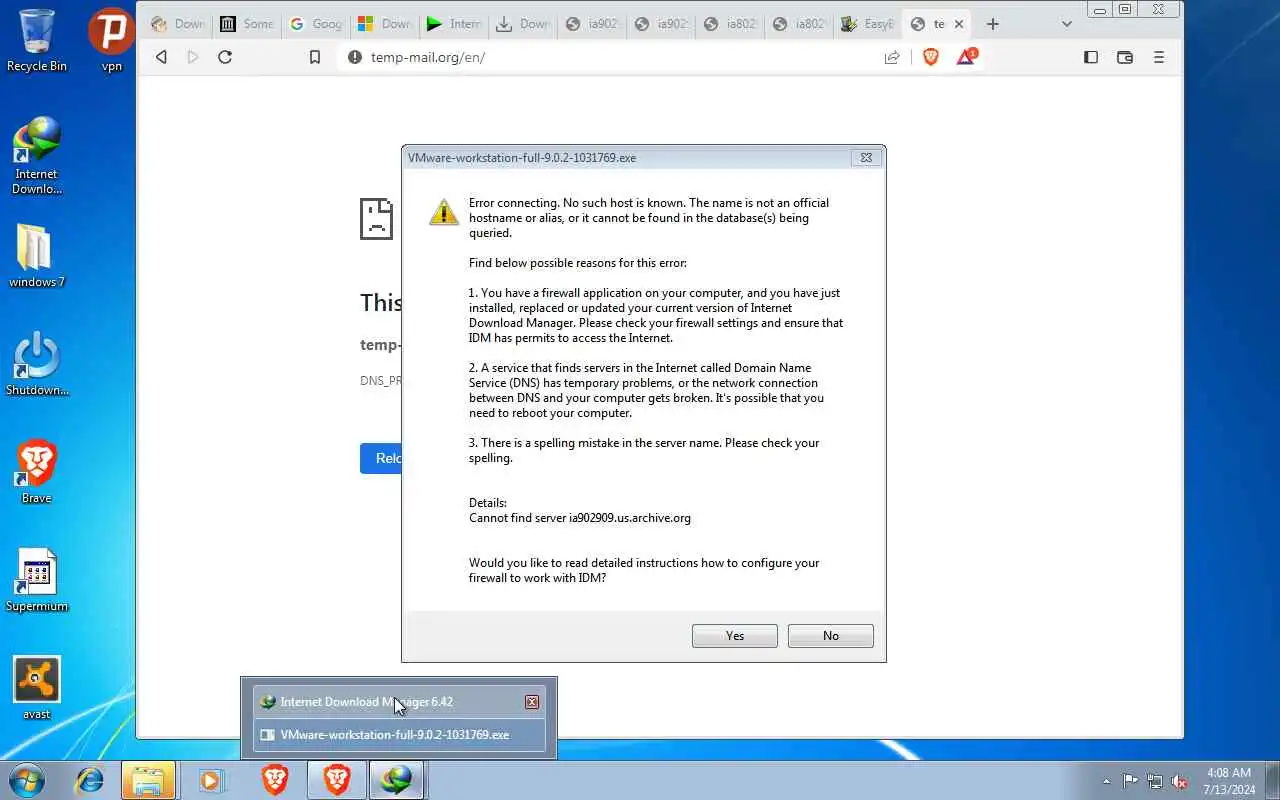Show hidden tray icons arrow
Screen dimensions: 1280x800
point(1106,781)
